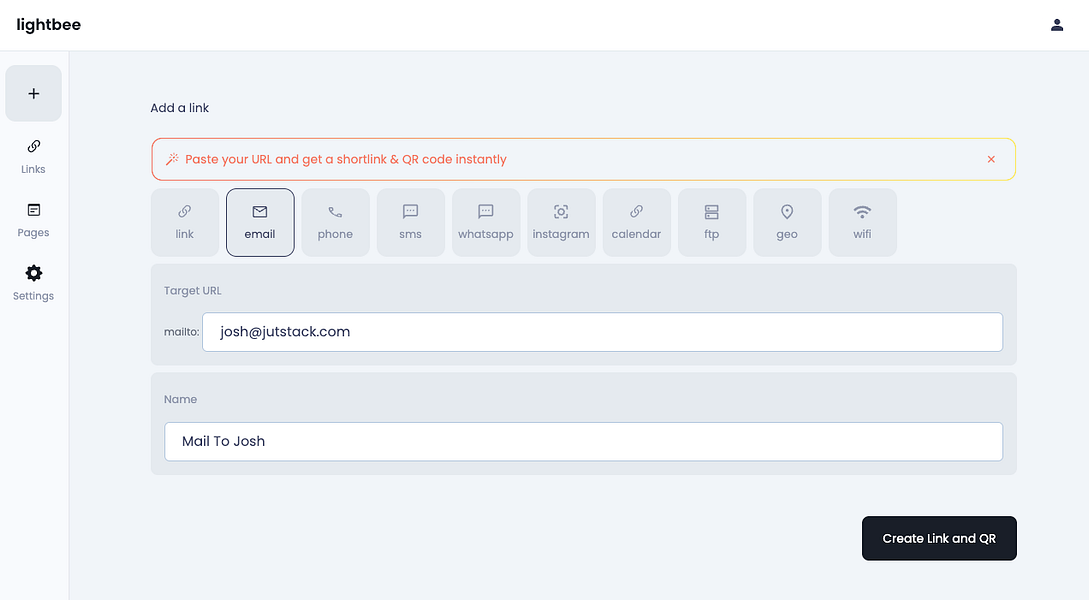The image size is (1089, 600).
Task: Select the sms link type option
Action: [x=410, y=221]
